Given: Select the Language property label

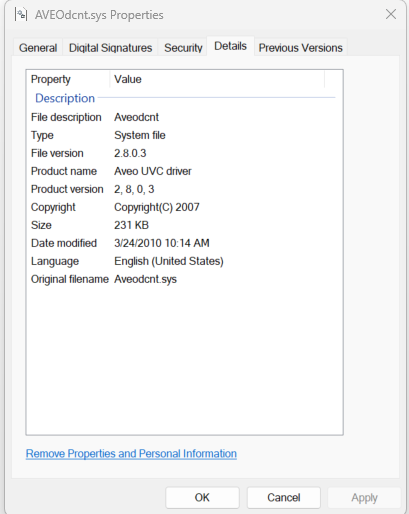Looking at the screenshot, I should (x=55, y=261).
